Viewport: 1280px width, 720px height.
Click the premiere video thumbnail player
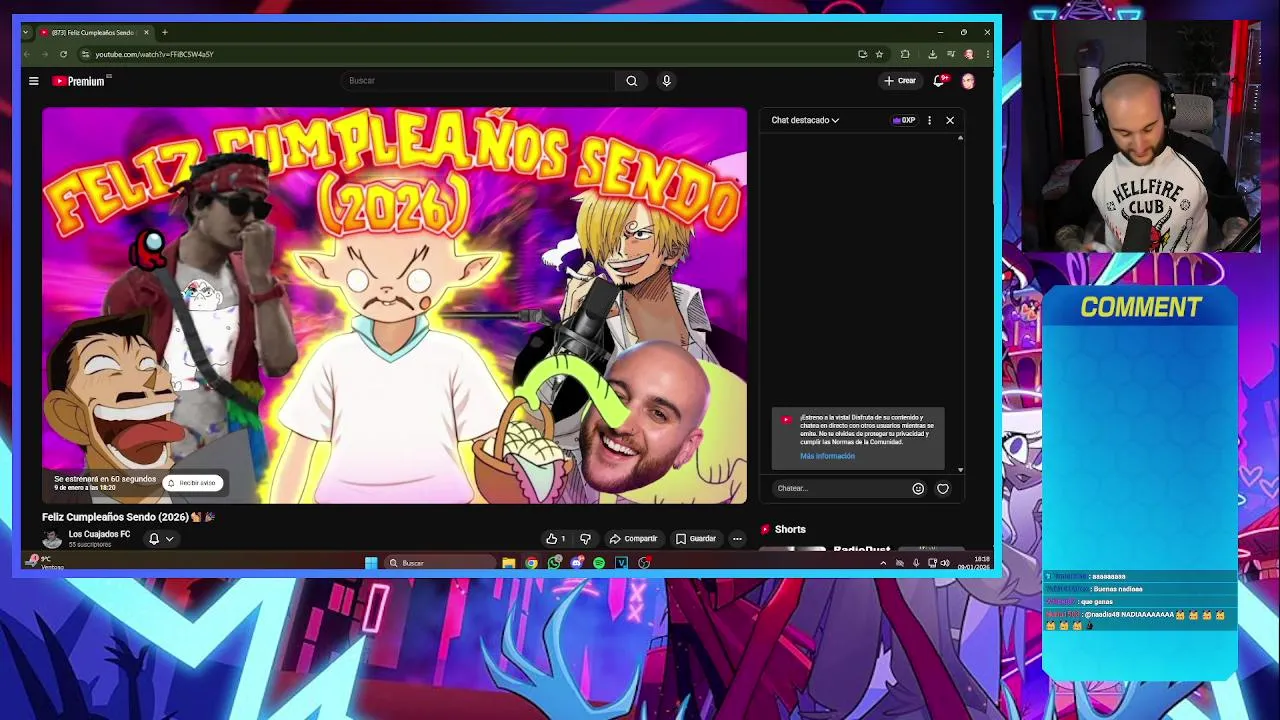394,305
